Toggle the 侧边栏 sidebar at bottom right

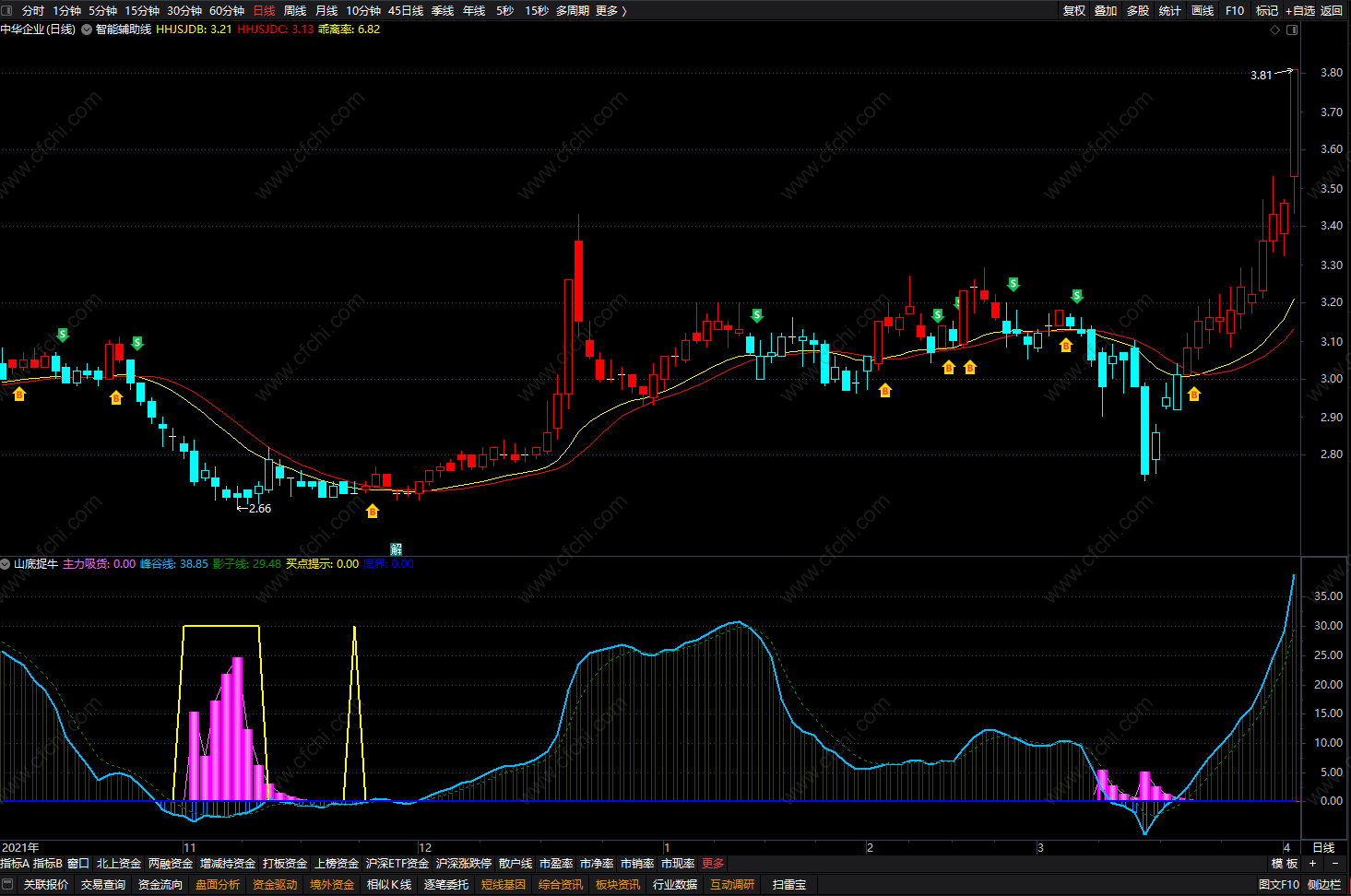coord(1324,885)
